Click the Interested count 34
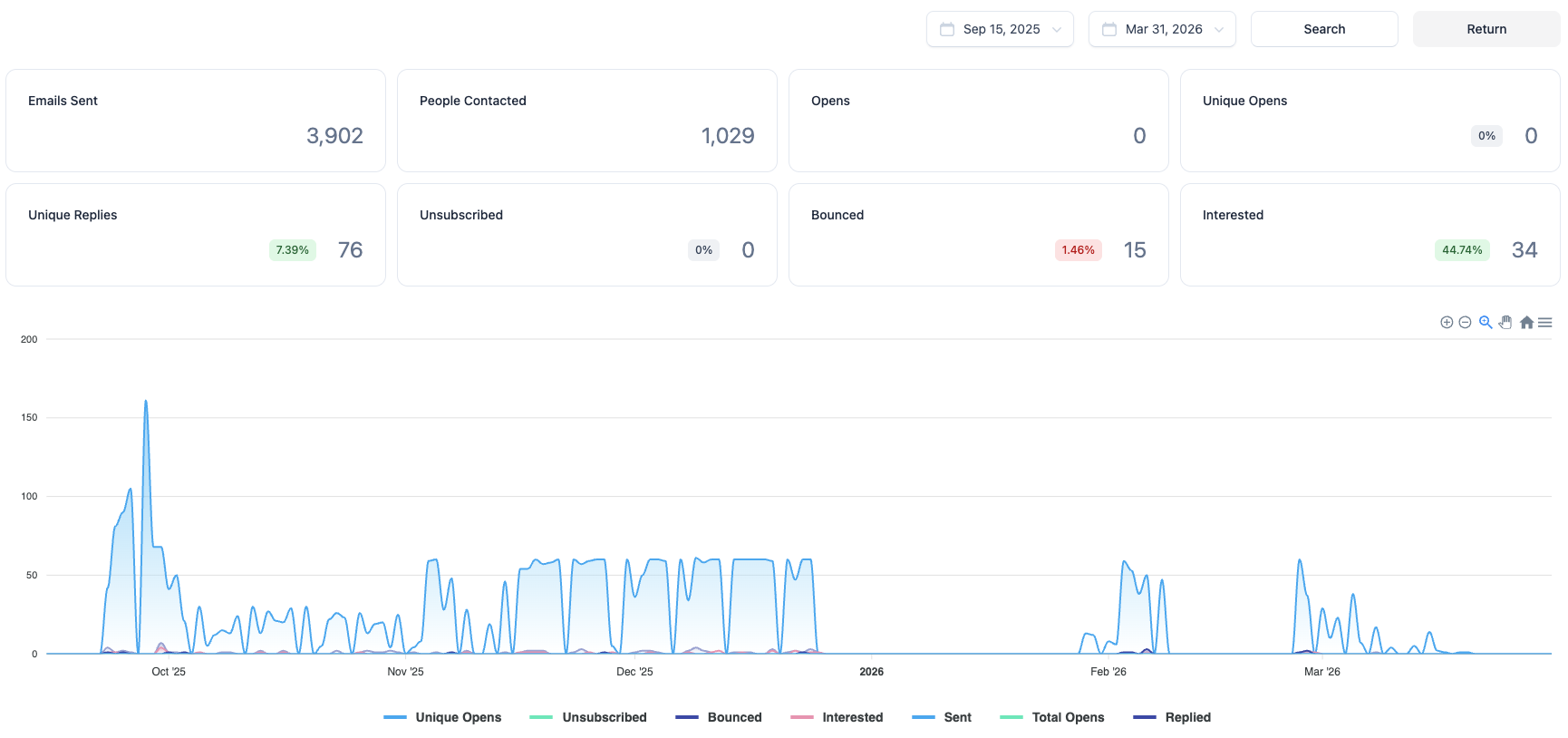 tap(1524, 250)
